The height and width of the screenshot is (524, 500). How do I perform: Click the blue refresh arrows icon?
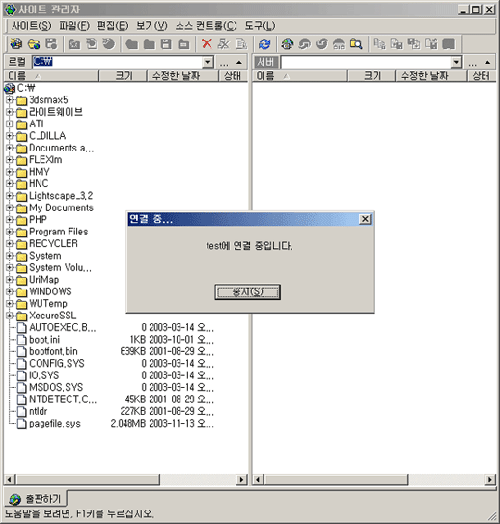tap(265, 44)
